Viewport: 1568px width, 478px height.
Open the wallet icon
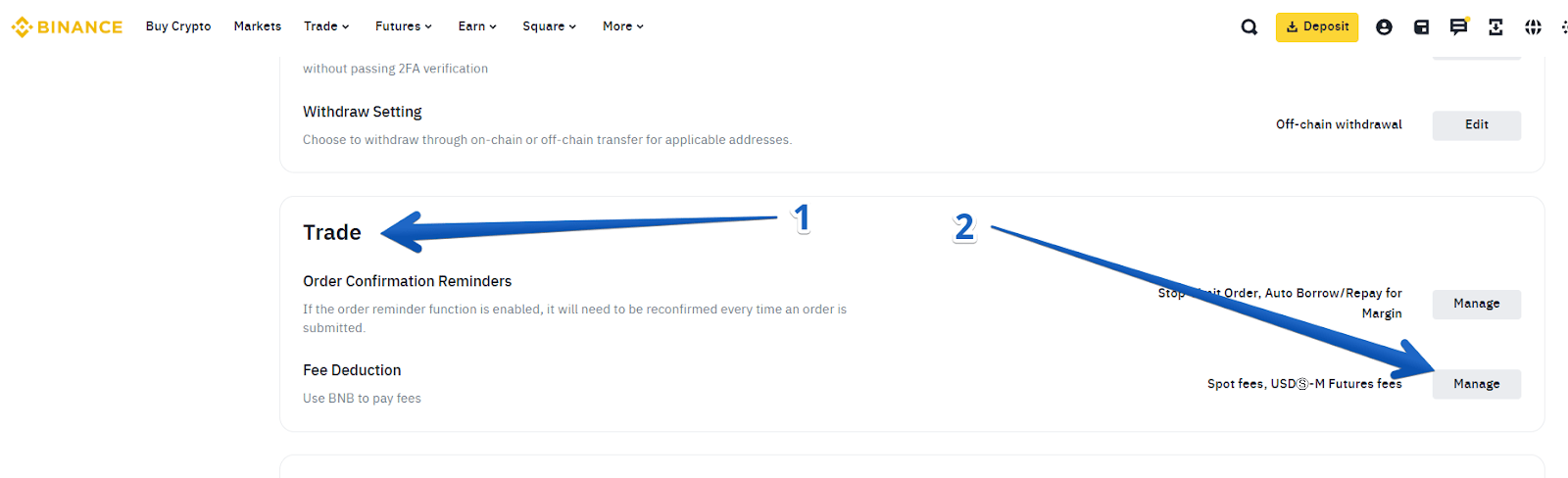(x=1421, y=27)
